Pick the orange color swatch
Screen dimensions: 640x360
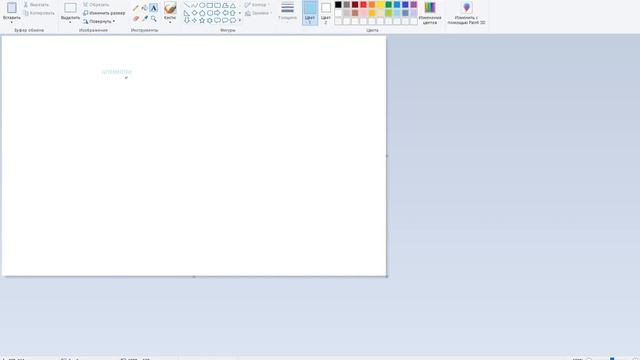(372, 4)
